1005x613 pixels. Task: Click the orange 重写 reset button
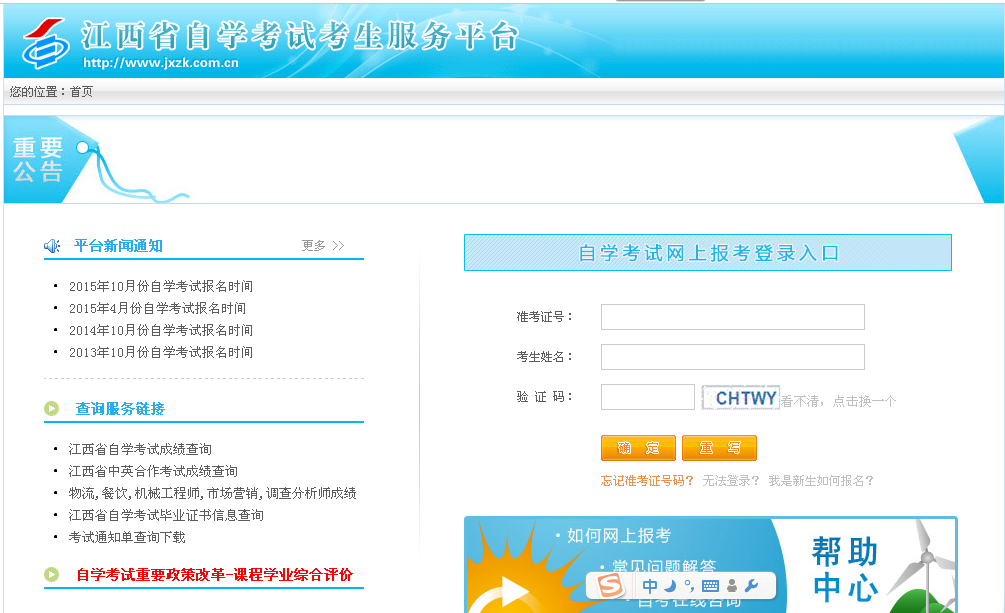(x=719, y=448)
